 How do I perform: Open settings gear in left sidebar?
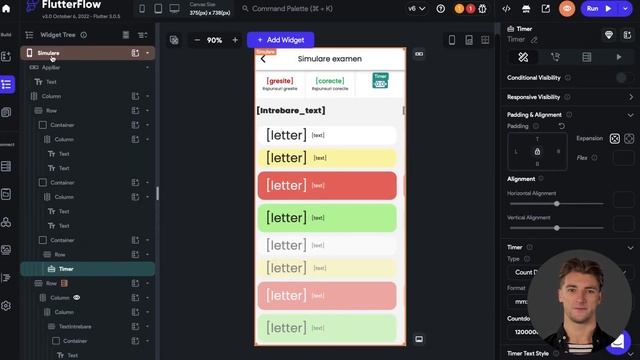6,305
